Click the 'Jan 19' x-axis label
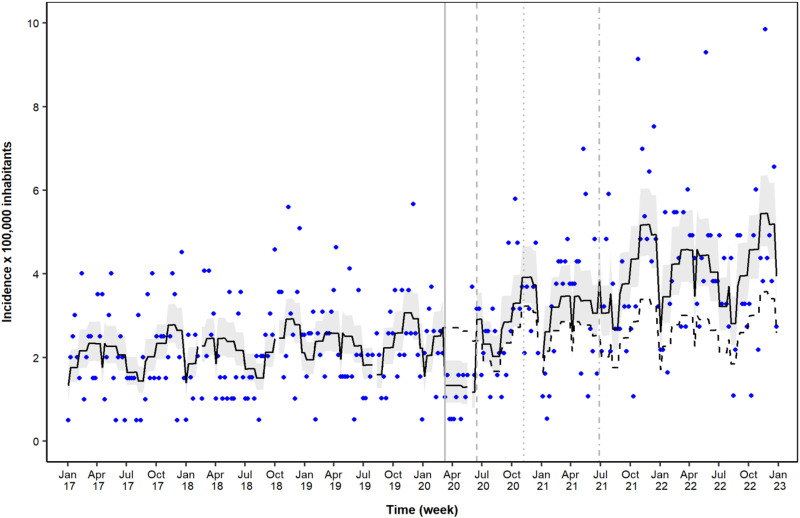800x518 pixels. 305,480
